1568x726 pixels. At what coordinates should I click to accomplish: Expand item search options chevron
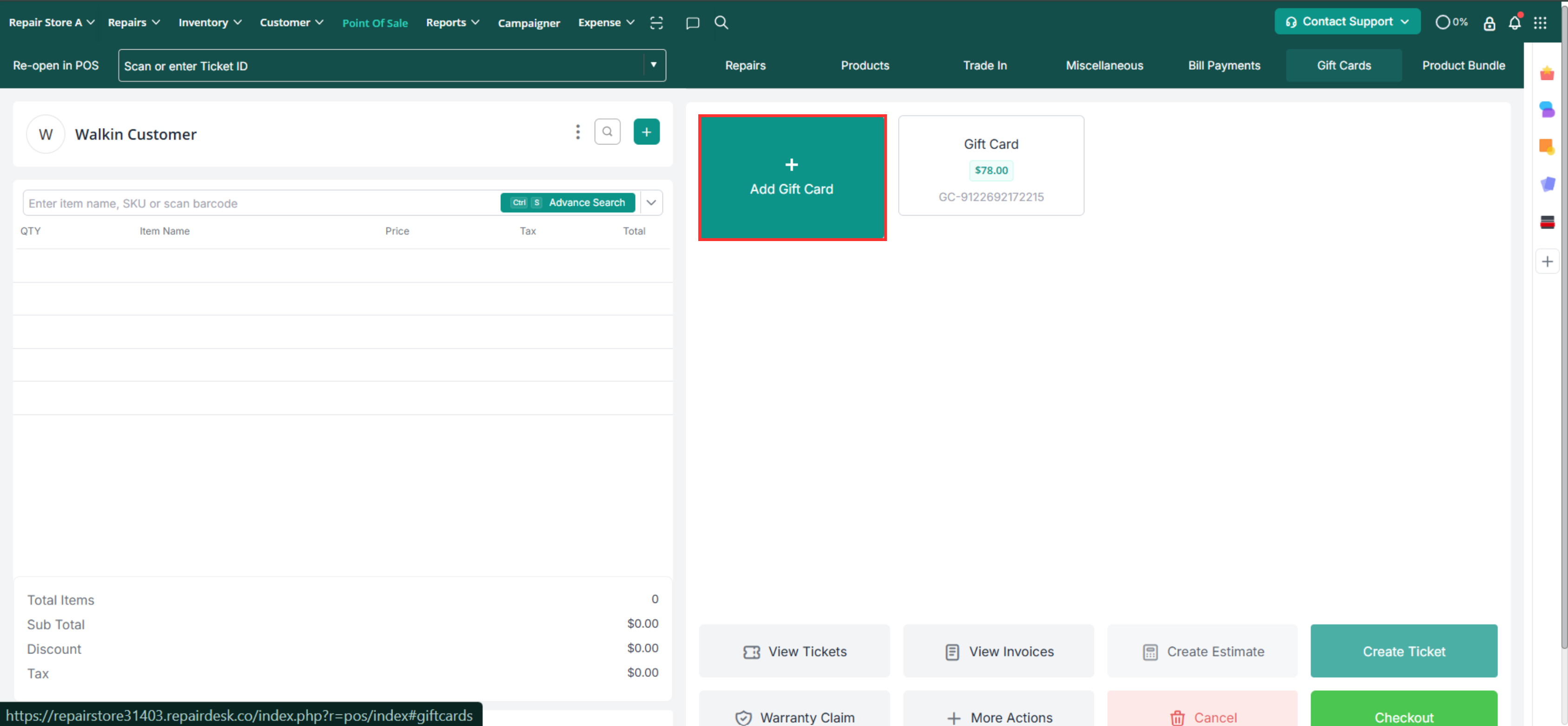(x=651, y=203)
